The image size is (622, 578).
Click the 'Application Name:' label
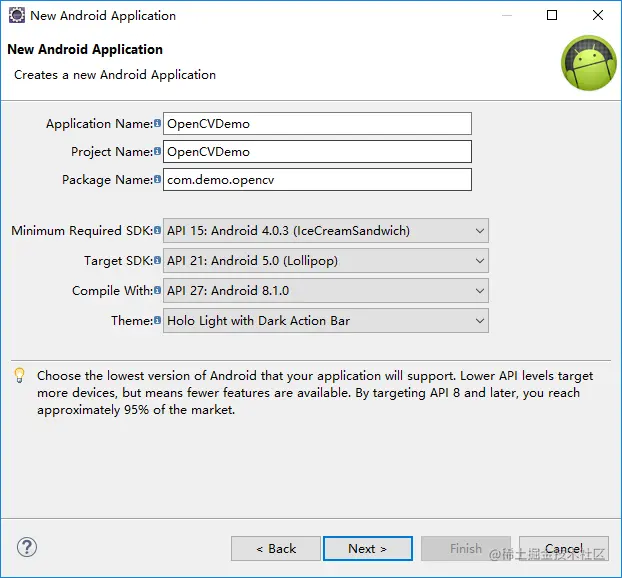pos(100,124)
